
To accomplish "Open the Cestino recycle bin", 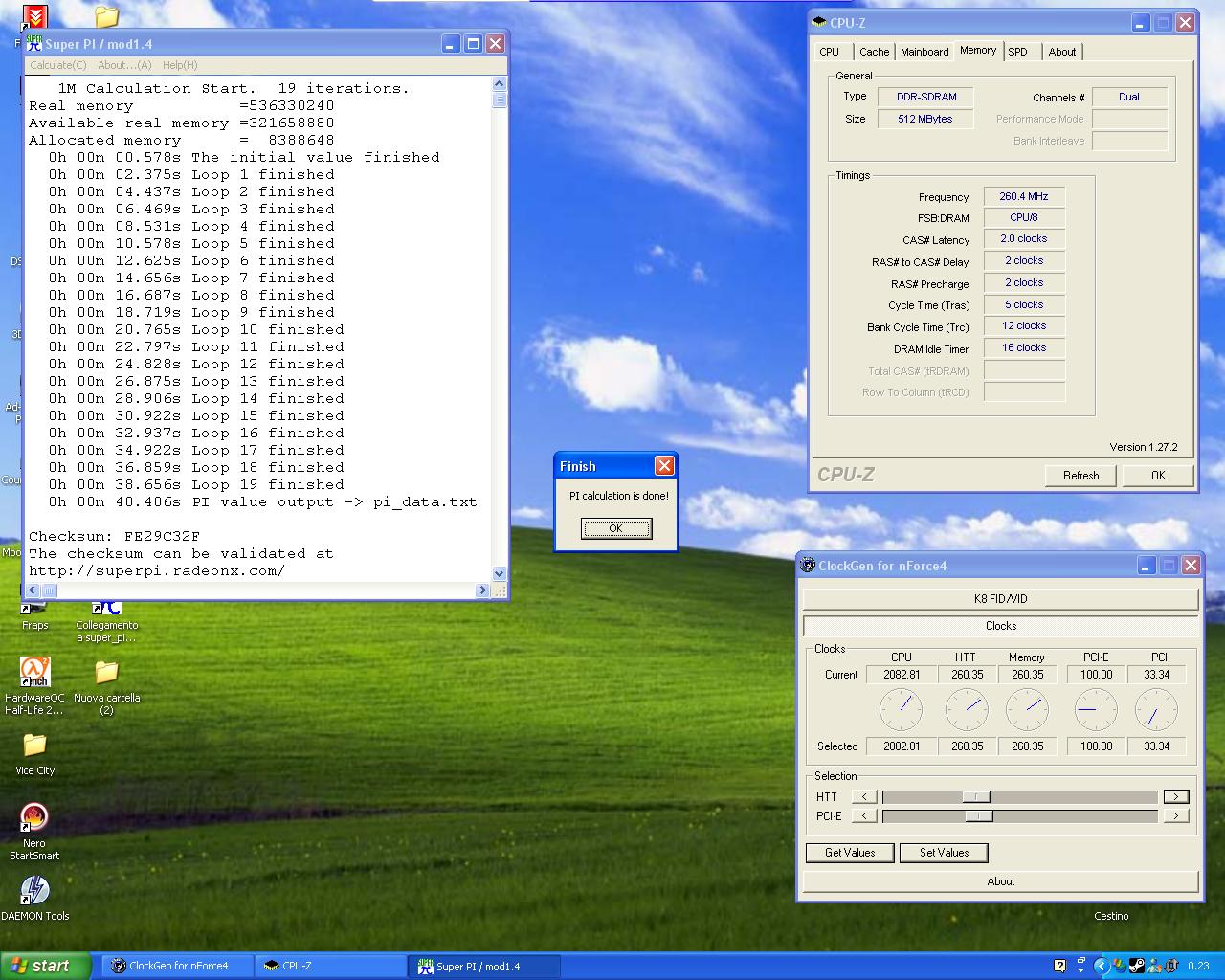I will pos(1111,916).
